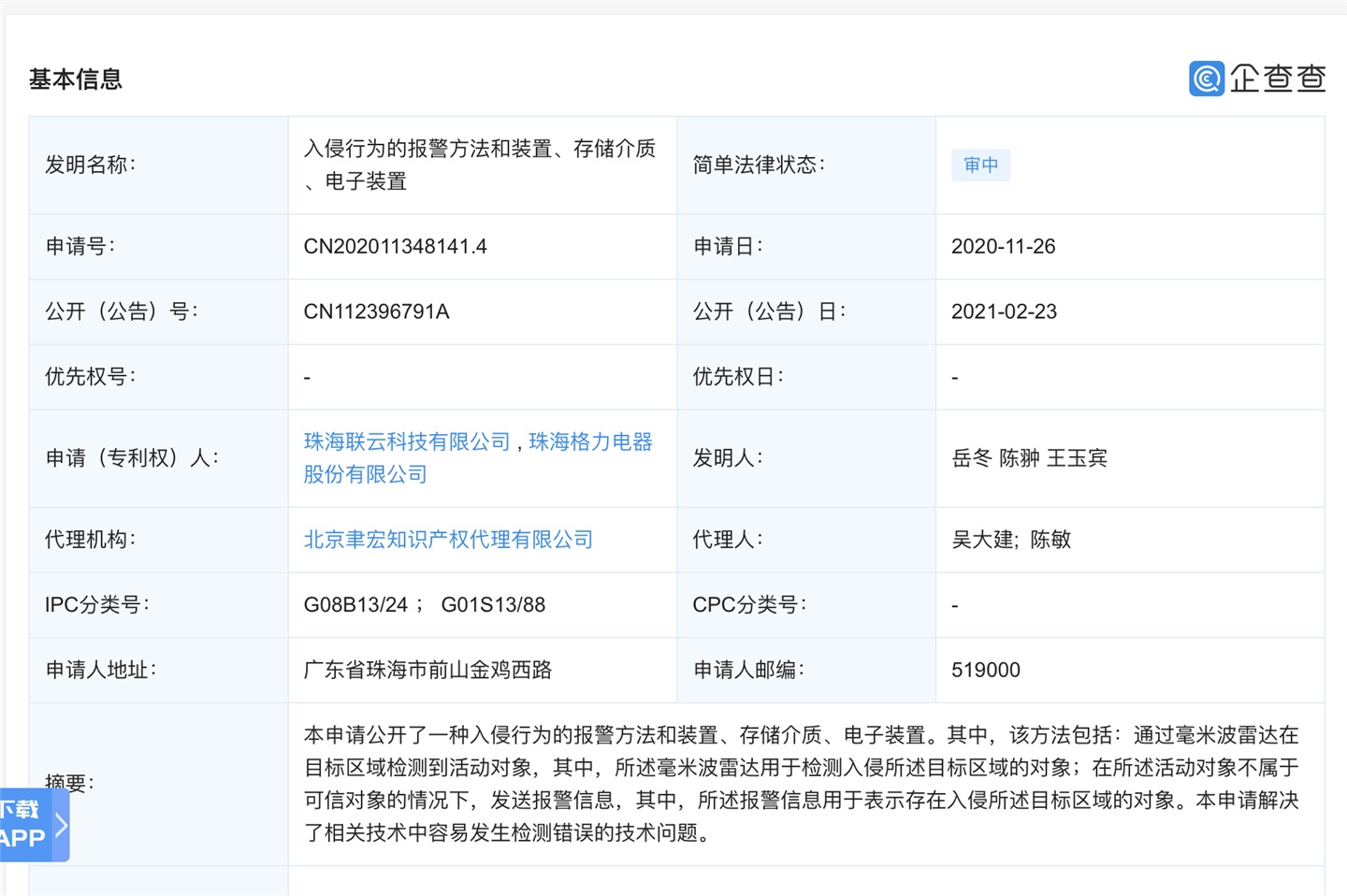Screen dimensions: 1347x896
Task: Click the 基本信息 section heading
Action: coord(76,79)
